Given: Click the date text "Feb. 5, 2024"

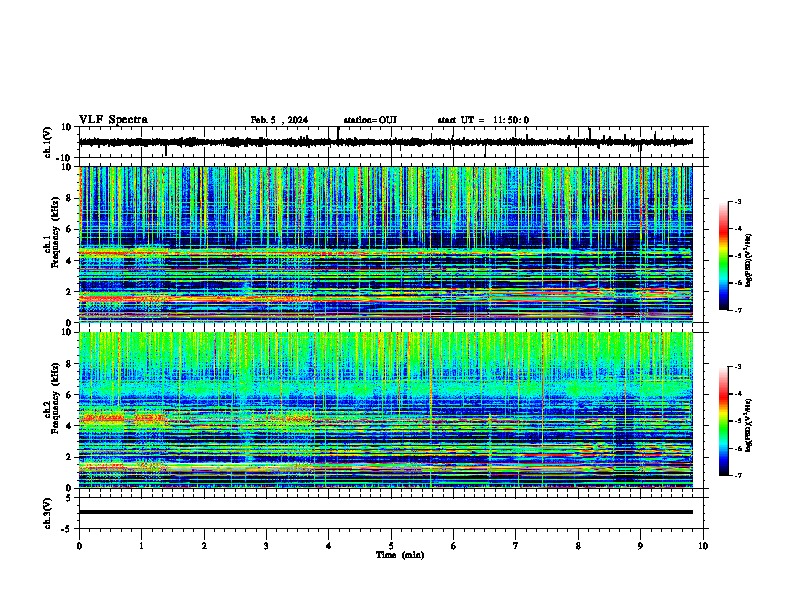Looking at the screenshot, I should (279, 120).
